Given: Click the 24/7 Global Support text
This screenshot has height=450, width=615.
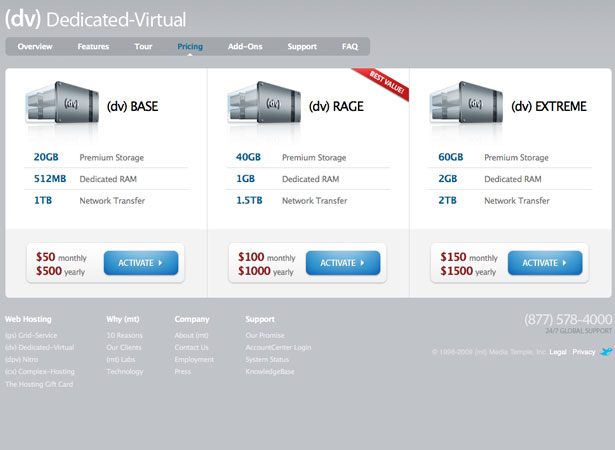Looking at the screenshot, I should click(579, 331).
